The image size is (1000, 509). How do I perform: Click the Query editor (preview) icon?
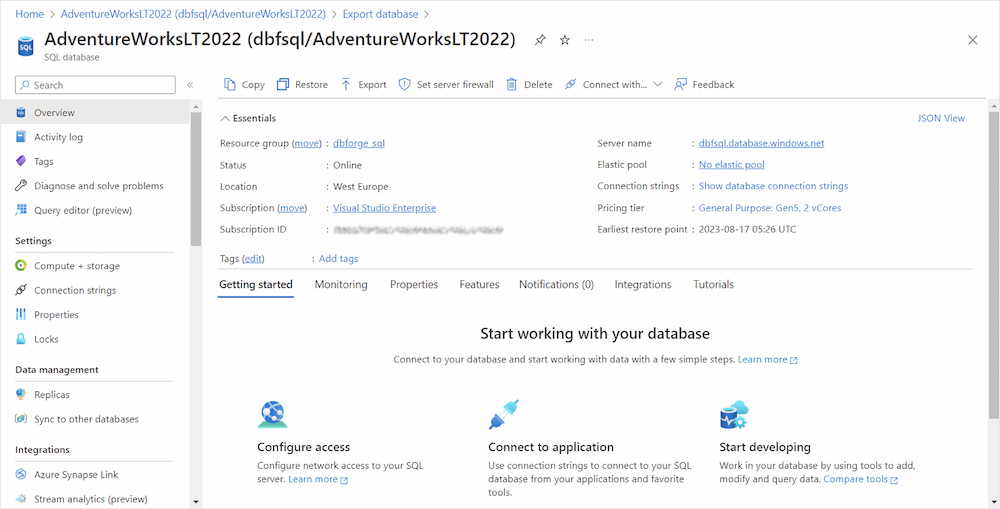tap(21, 210)
